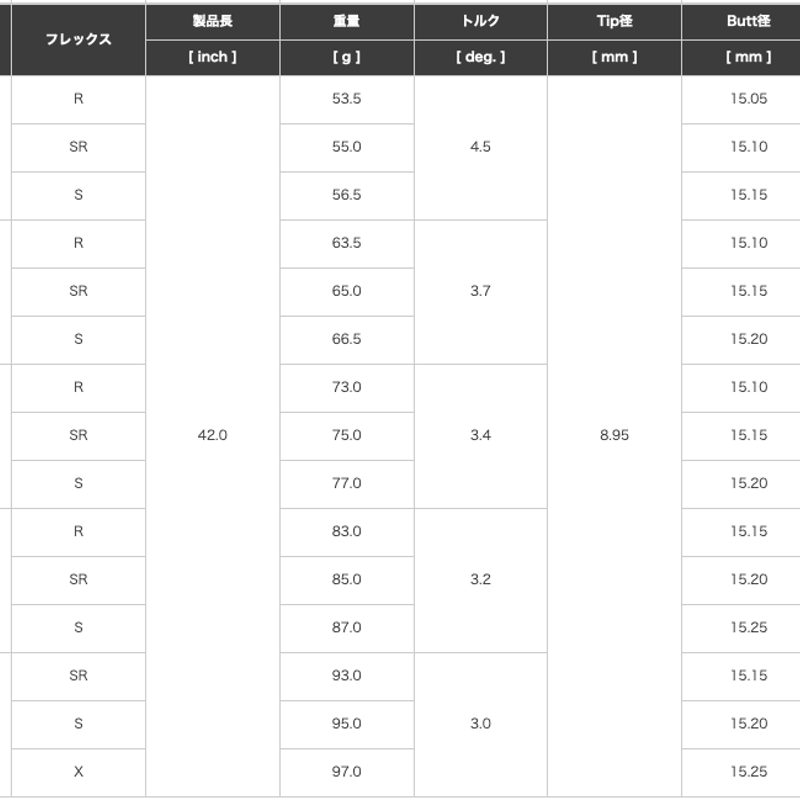Select the [ deg. ] unit header

point(481,58)
